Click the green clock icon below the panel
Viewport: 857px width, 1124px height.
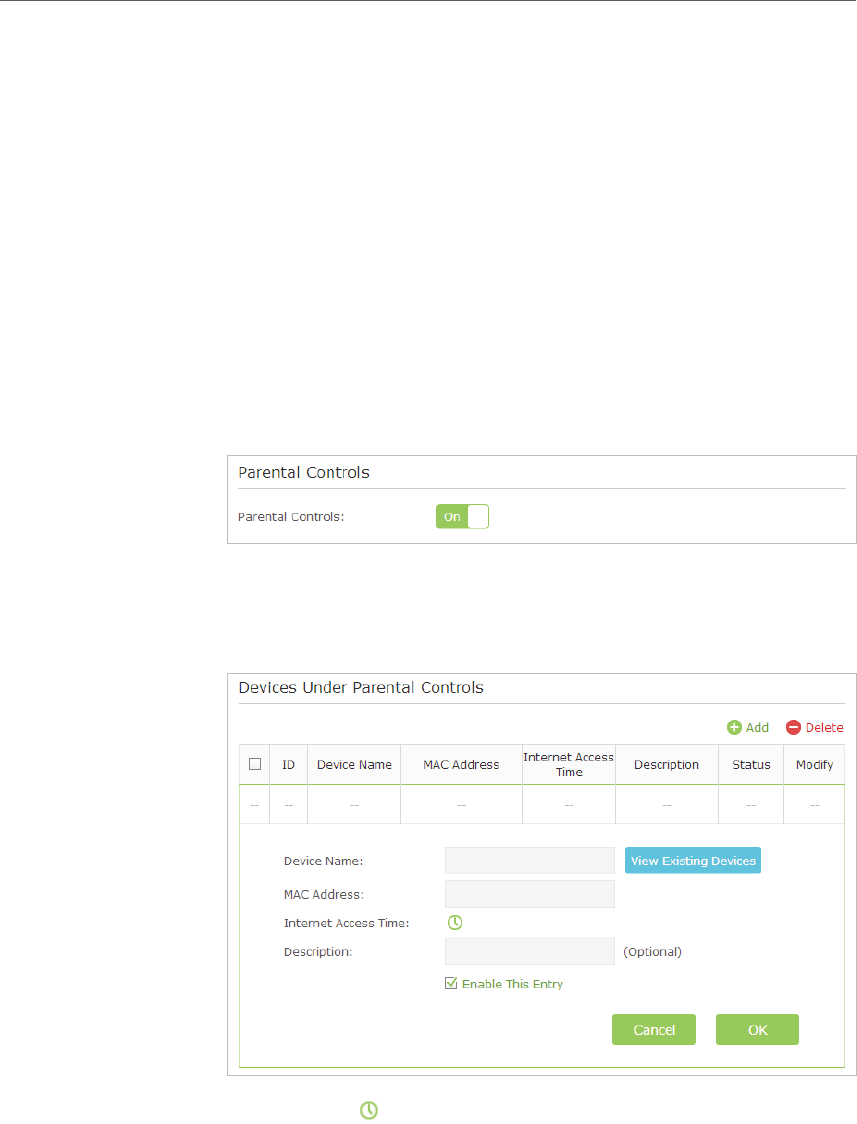click(x=368, y=1110)
